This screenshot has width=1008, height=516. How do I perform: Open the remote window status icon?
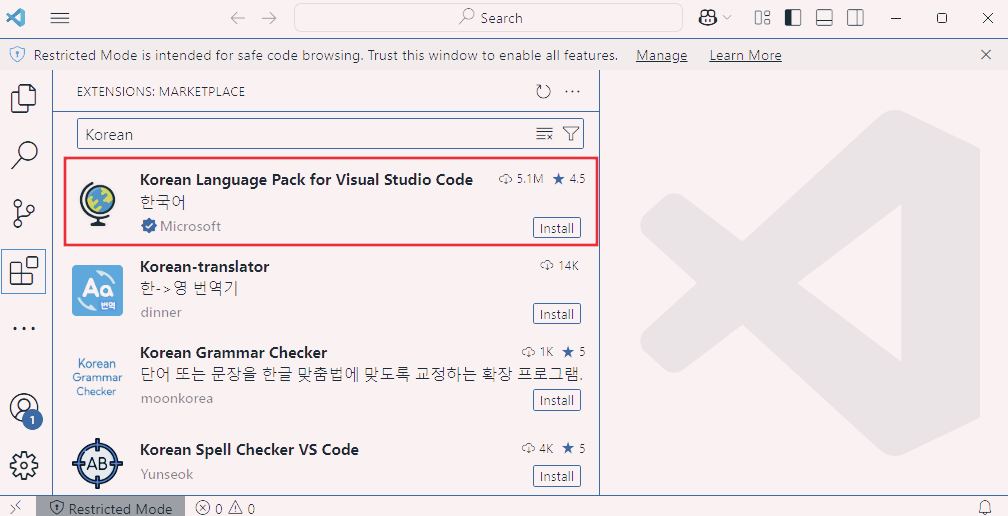click(x=17, y=507)
